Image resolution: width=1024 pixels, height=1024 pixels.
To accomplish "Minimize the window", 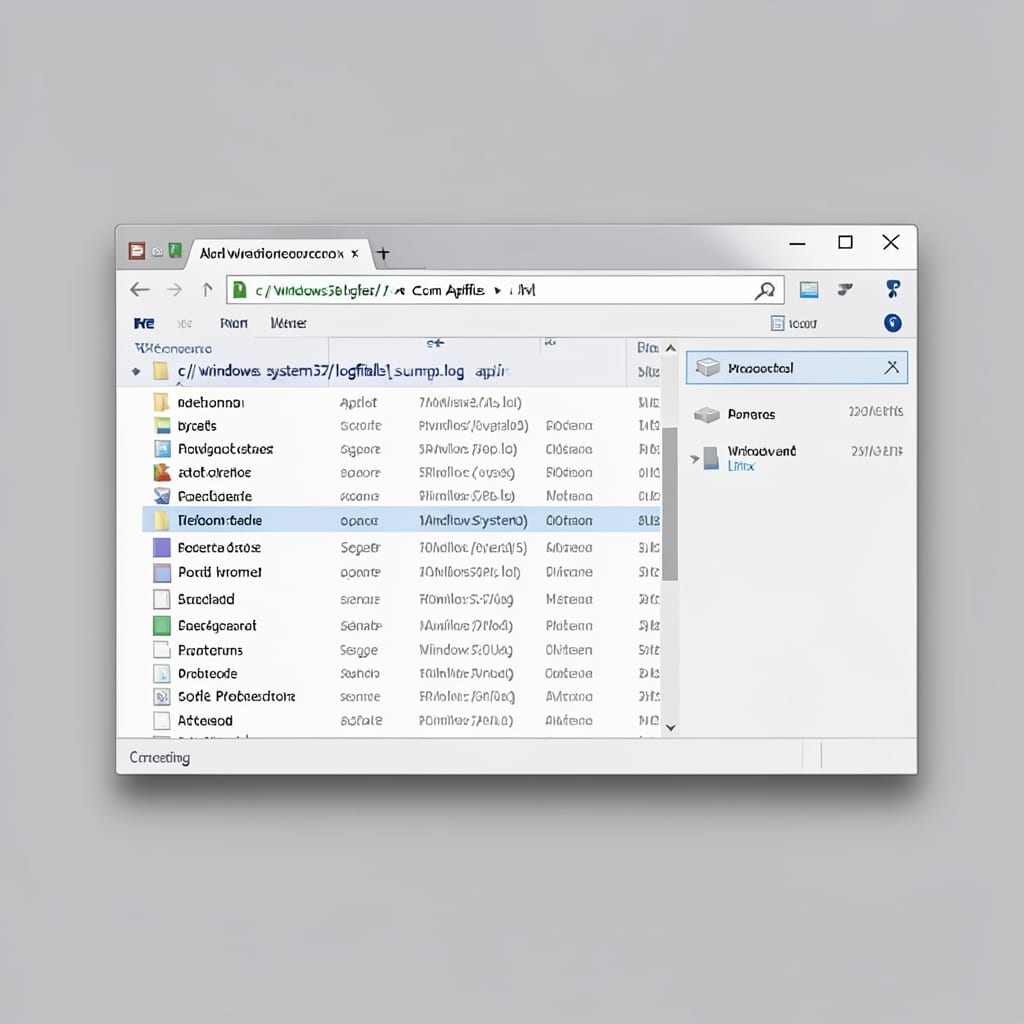I will tap(797, 244).
